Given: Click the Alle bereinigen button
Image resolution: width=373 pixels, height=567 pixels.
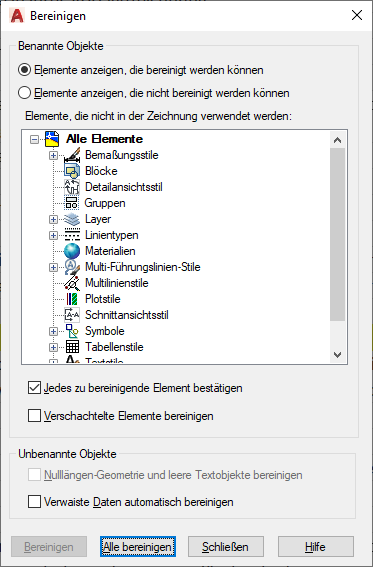Looking at the screenshot, I should pos(138,546).
